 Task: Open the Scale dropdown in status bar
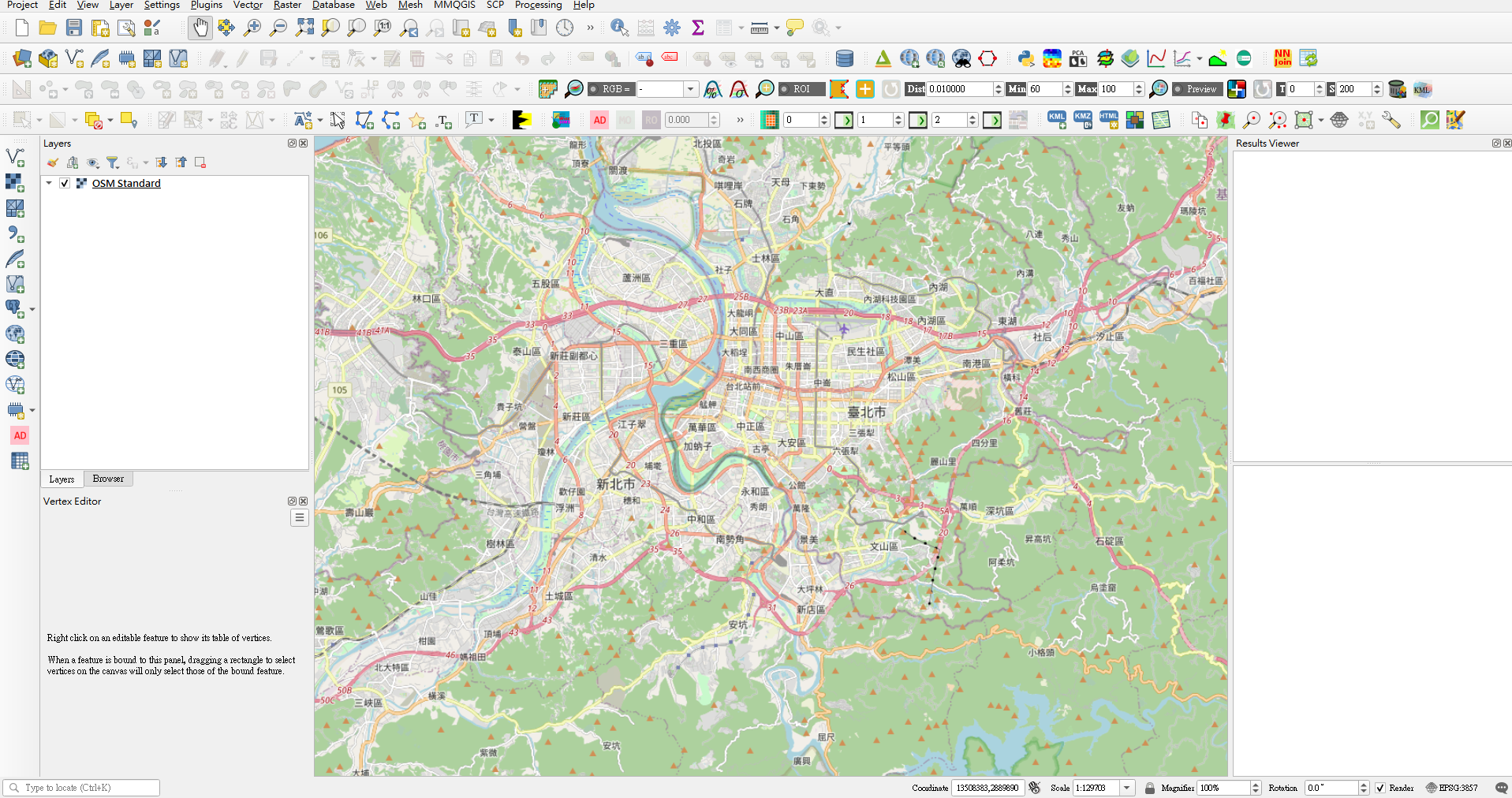[1127, 788]
